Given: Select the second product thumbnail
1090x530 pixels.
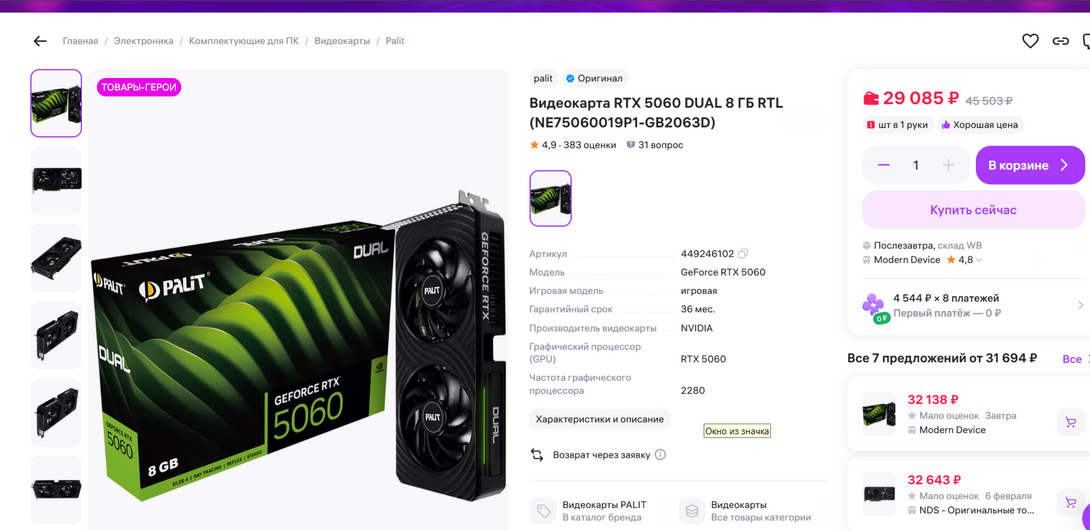Looking at the screenshot, I should 56,181.
